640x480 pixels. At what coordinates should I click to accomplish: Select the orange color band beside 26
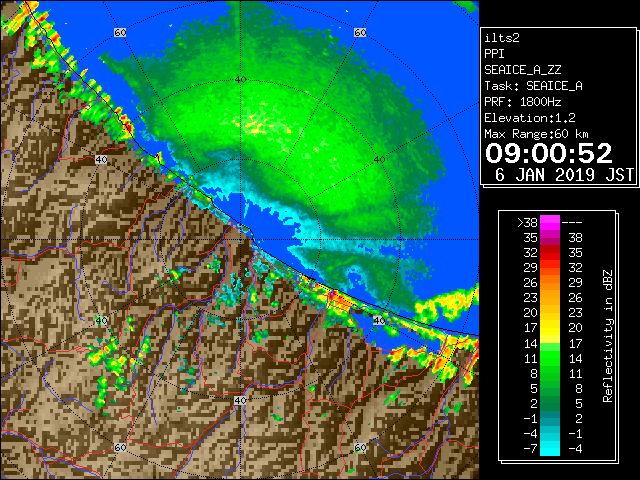(550, 283)
